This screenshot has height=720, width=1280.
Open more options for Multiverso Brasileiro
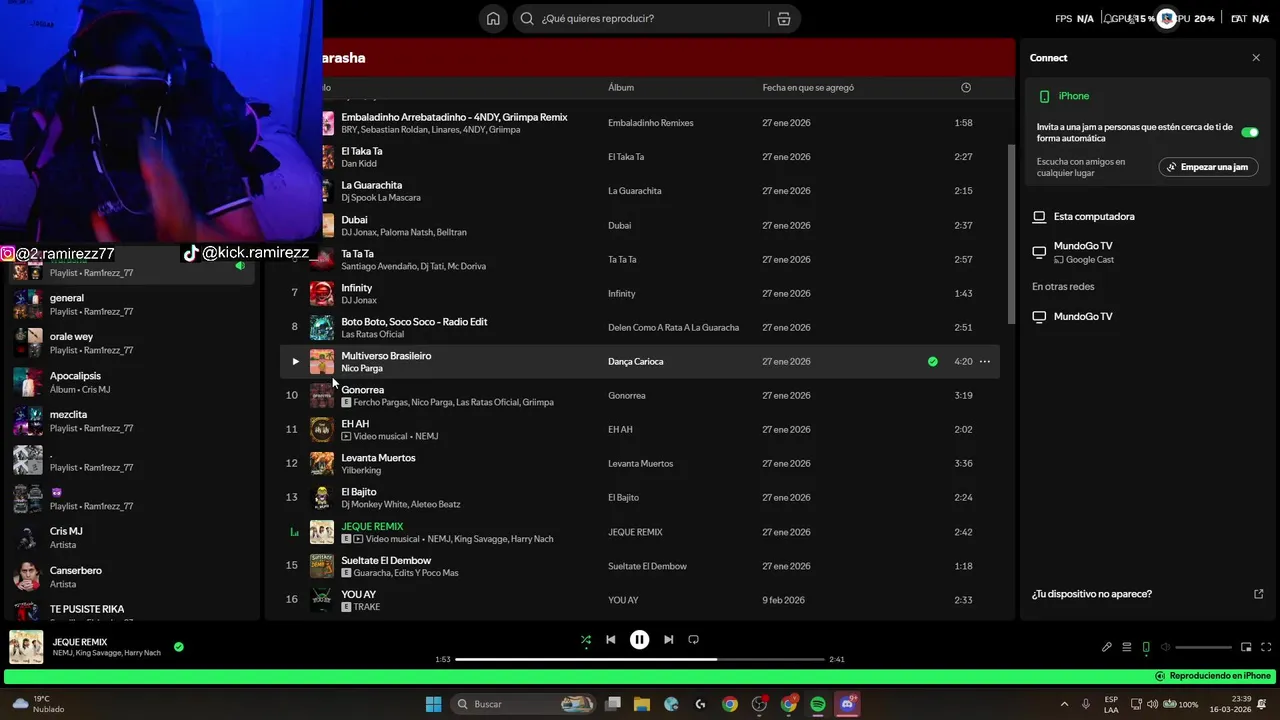(x=985, y=362)
